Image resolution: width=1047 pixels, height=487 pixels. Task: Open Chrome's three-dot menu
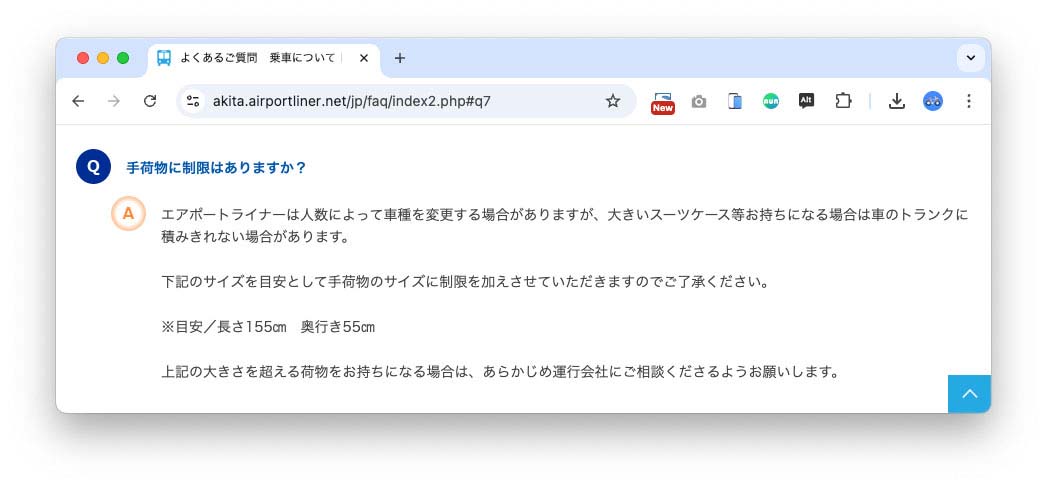click(969, 101)
